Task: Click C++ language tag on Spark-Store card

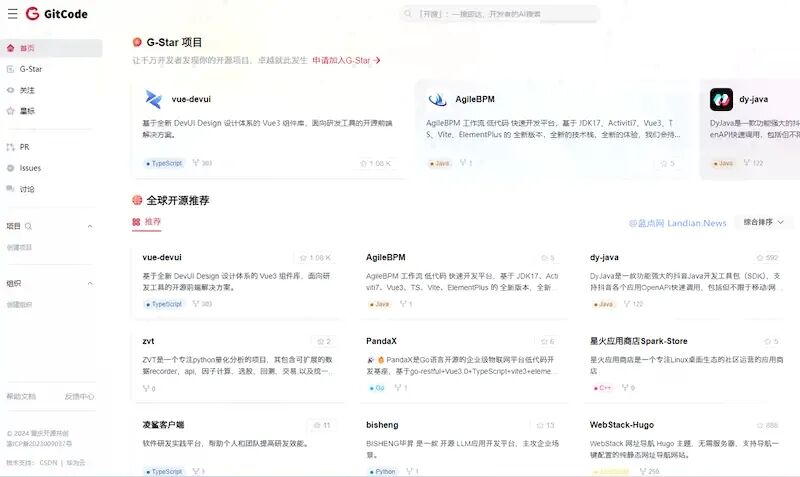Action: pos(602,388)
